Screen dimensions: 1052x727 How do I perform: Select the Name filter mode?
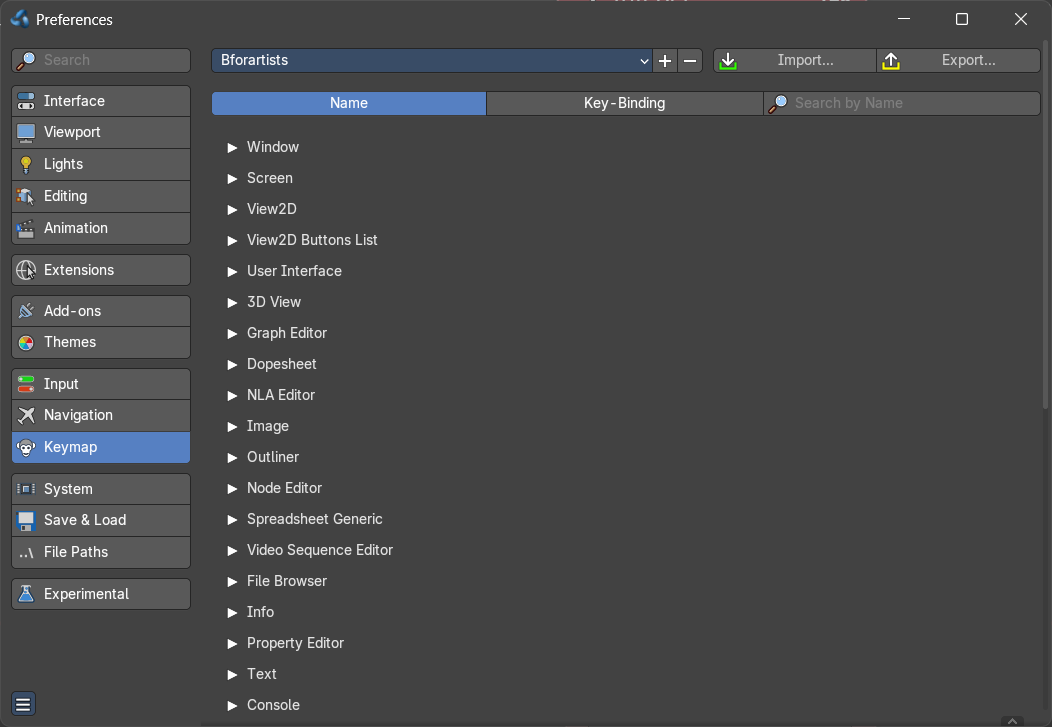(x=349, y=103)
